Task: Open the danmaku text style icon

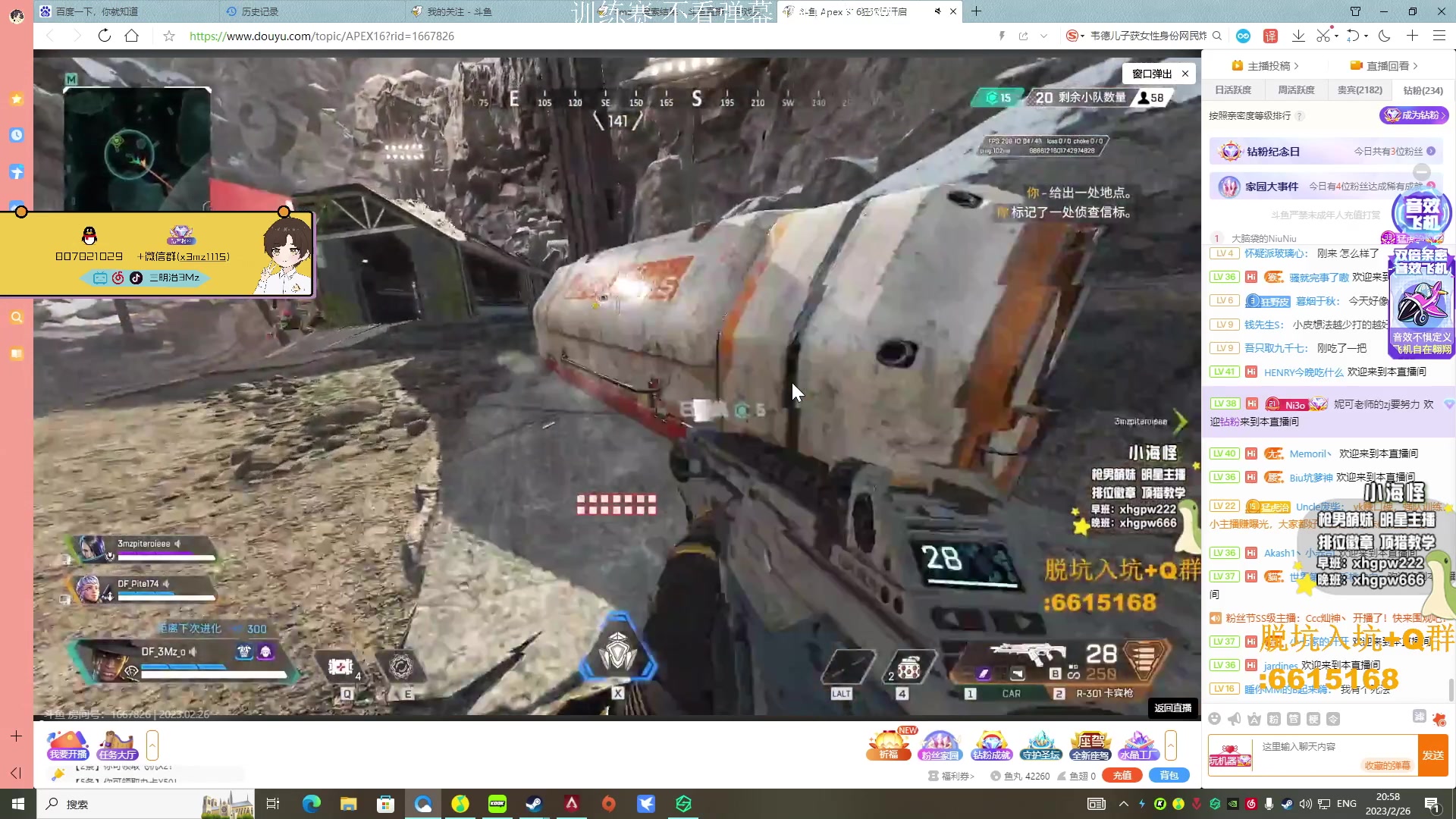Action: tap(1254, 719)
